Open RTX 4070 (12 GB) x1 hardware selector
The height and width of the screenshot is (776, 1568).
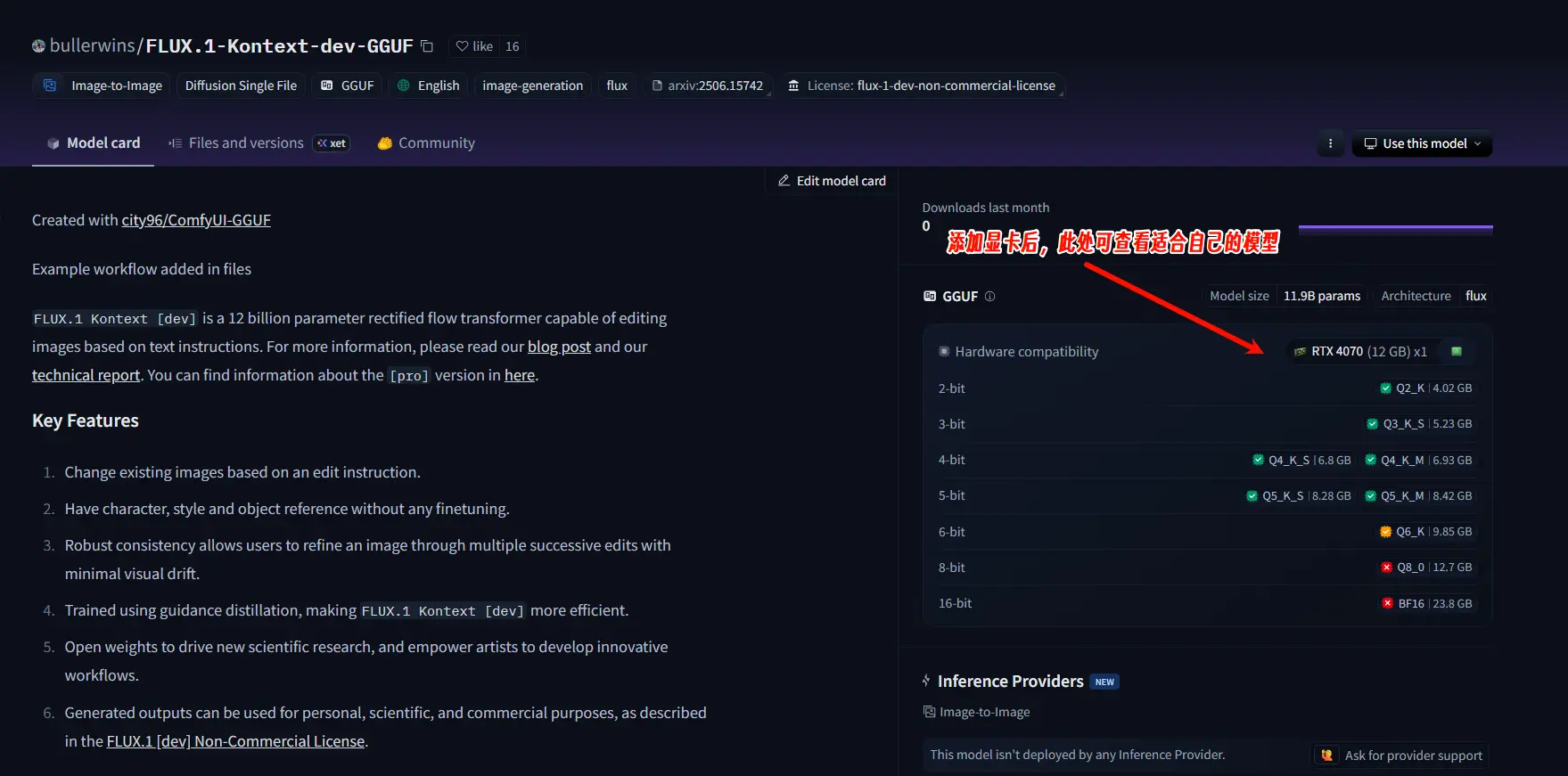point(1360,352)
